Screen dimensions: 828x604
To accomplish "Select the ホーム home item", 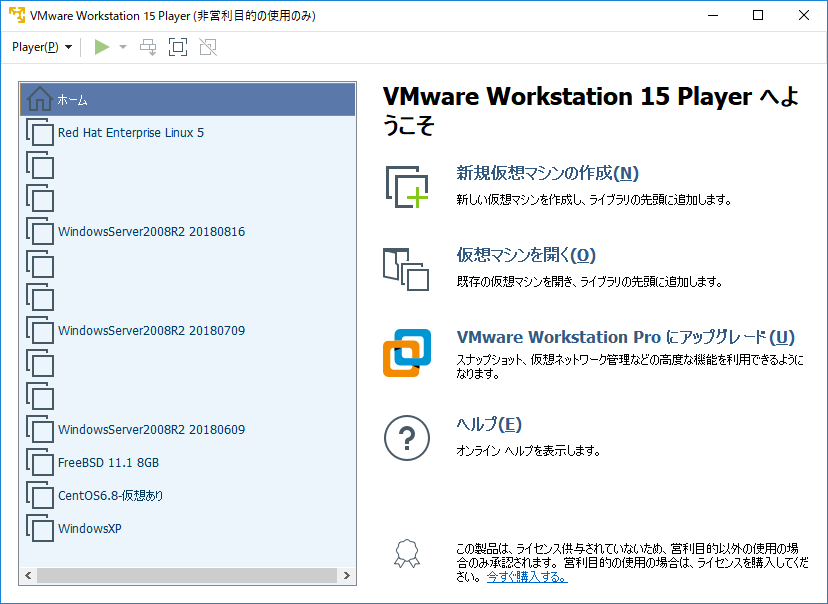I will click(187, 99).
